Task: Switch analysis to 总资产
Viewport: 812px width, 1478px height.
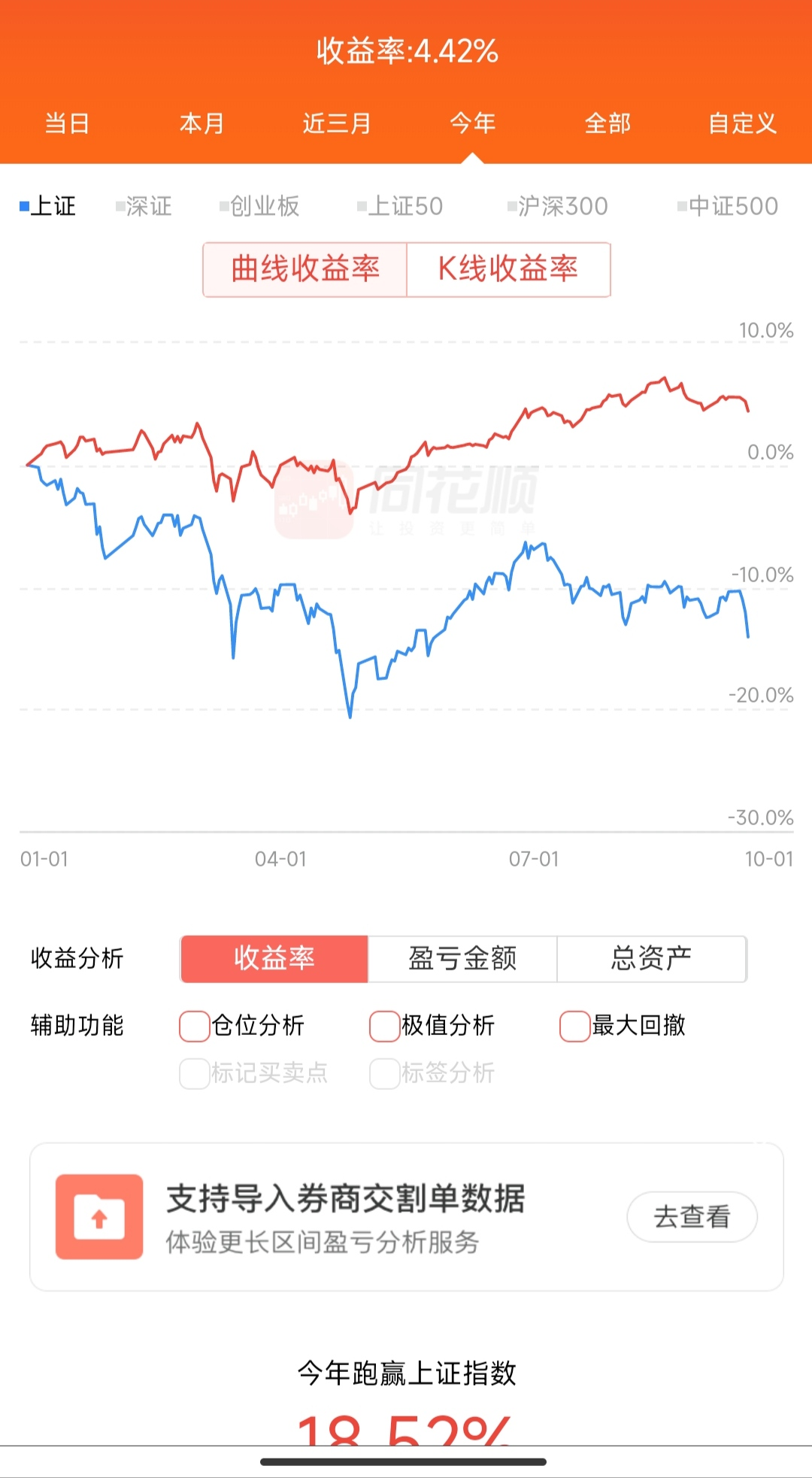Action: pyautogui.click(x=651, y=959)
